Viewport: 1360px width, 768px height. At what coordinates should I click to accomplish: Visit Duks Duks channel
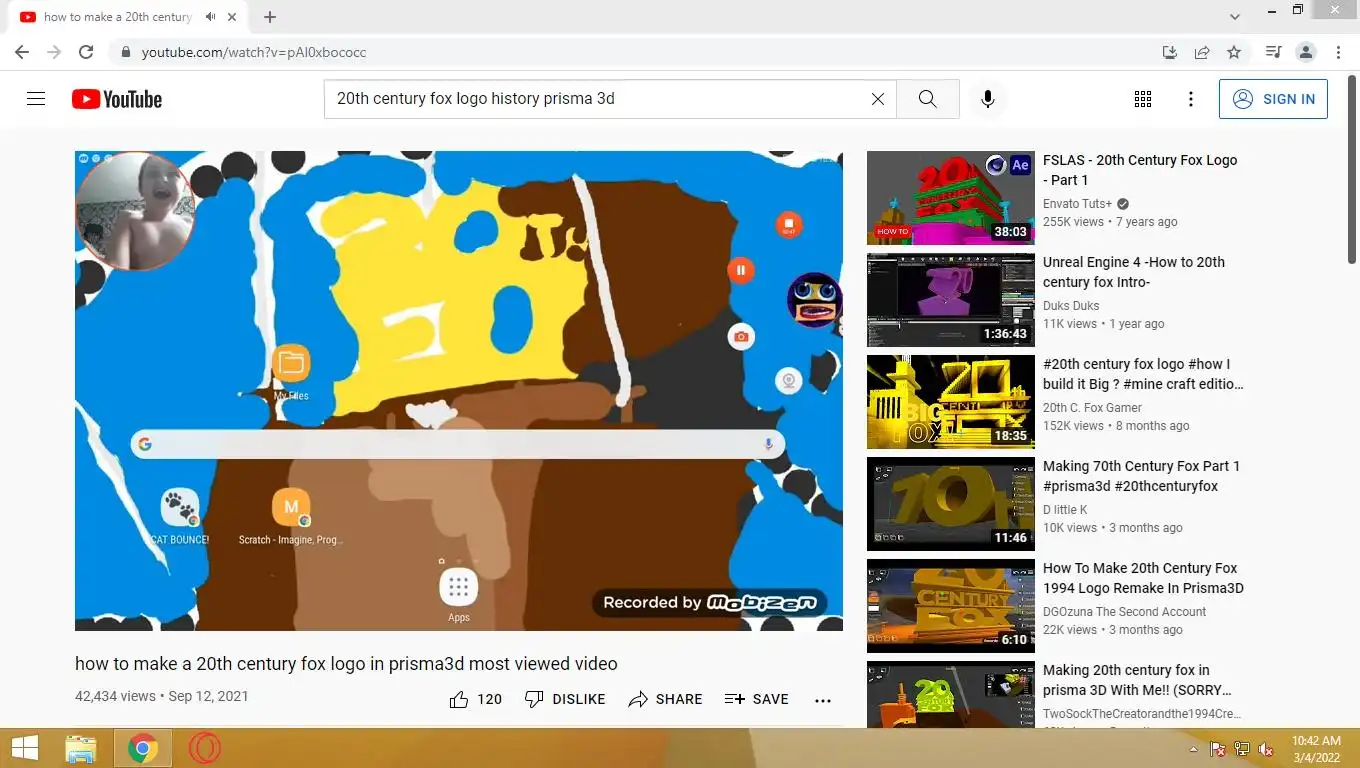point(1071,306)
